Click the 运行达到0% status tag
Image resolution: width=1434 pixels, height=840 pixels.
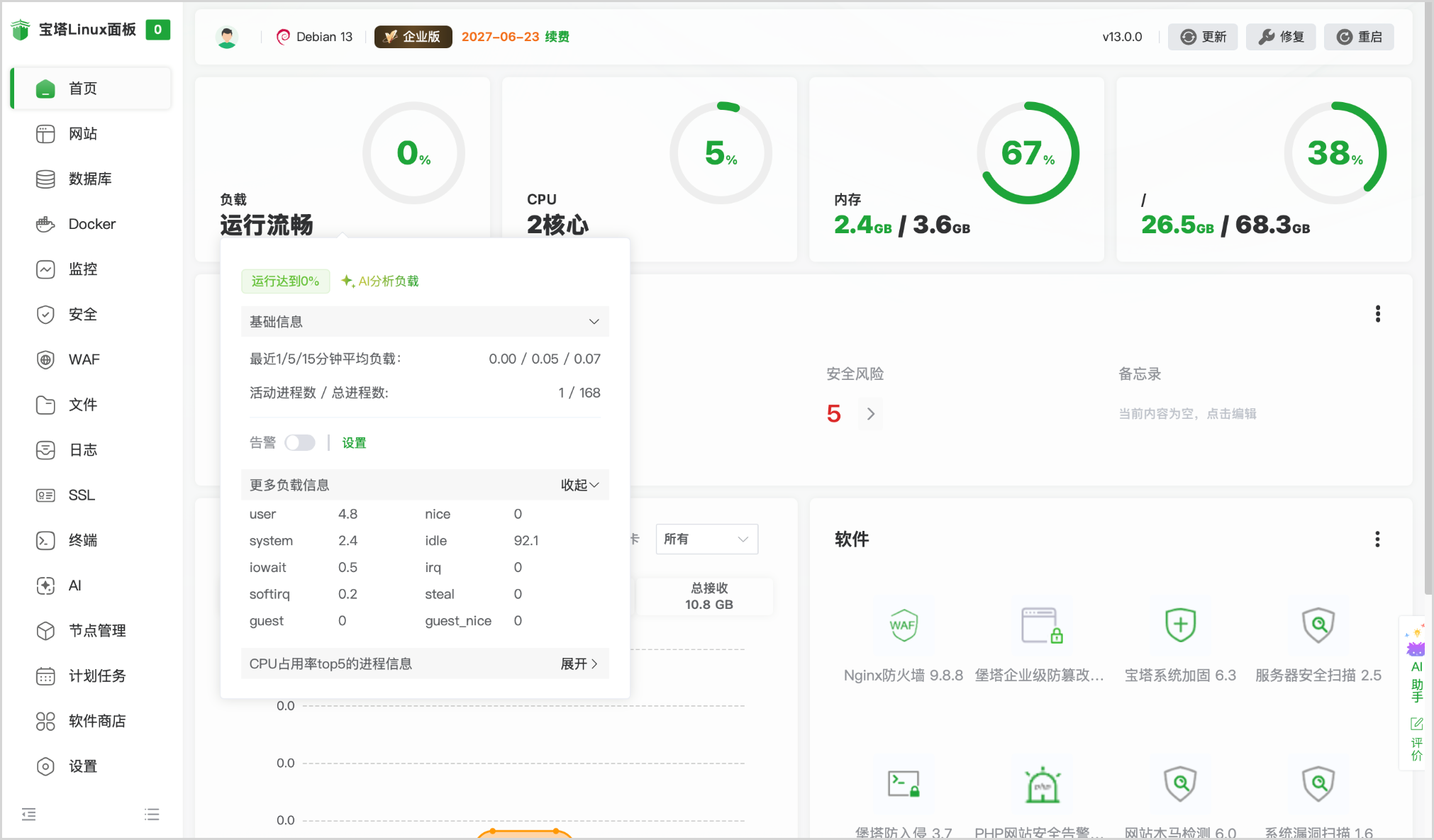tap(285, 281)
